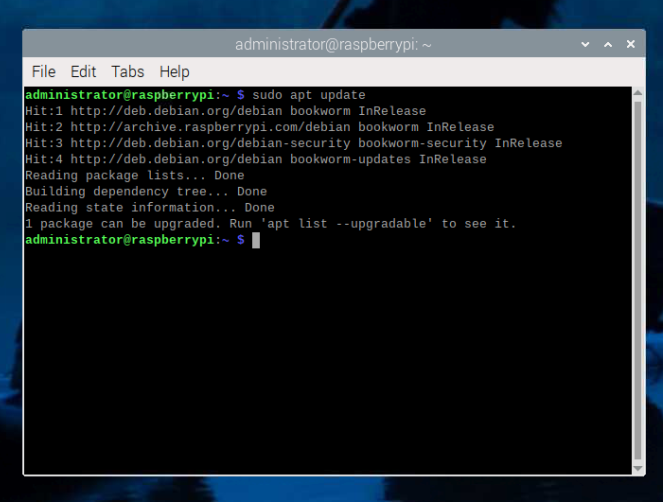The width and height of the screenshot is (663, 502).
Task: Click 'Reading state information... Done' line
Action: pyautogui.click(x=150, y=208)
